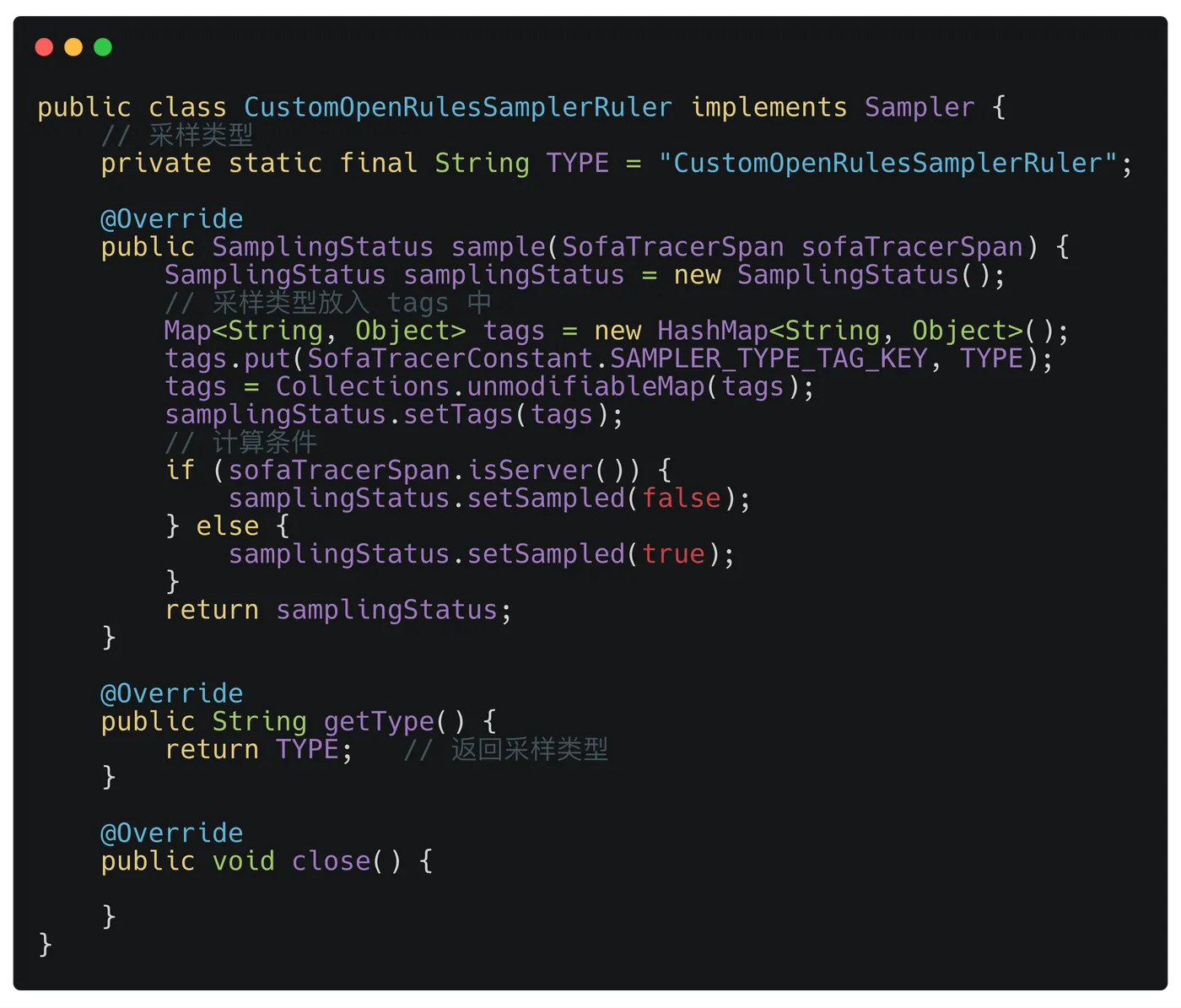Viewport: 1181px width, 1008px height.
Task: Click the string literal "CustomOpenRulesSamplerRuler"
Action: [887, 163]
